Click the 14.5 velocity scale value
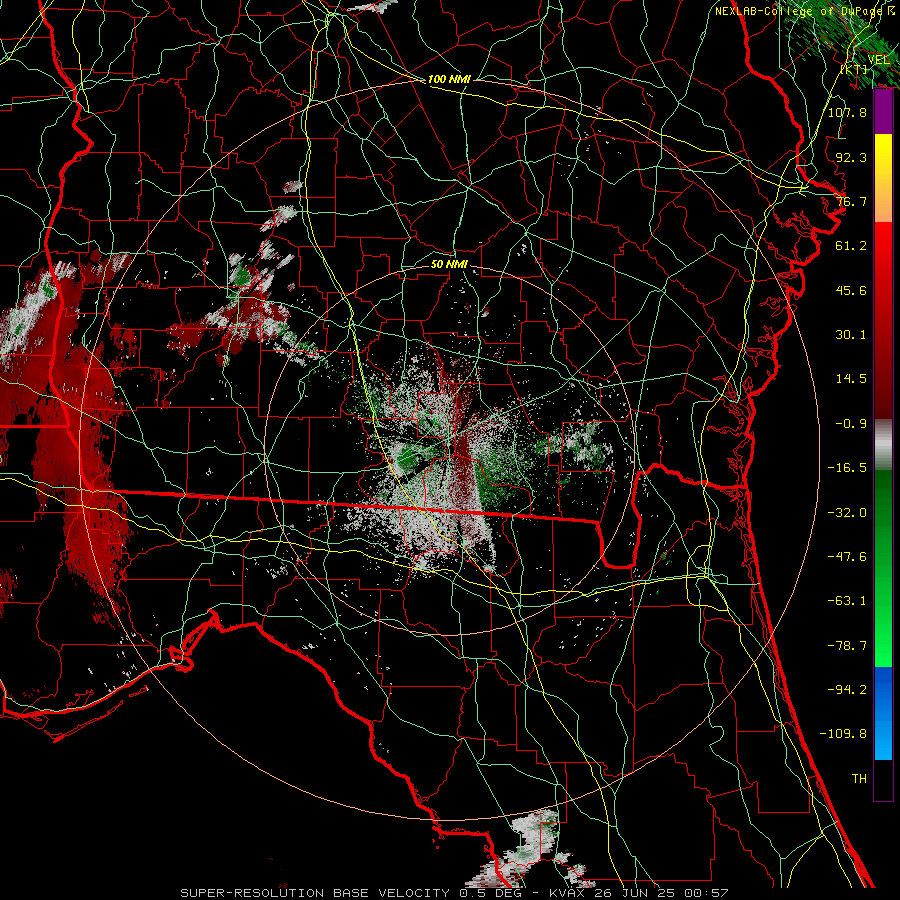Image resolution: width=900 pixels, height=900 pixels. [x=851, y=379]
